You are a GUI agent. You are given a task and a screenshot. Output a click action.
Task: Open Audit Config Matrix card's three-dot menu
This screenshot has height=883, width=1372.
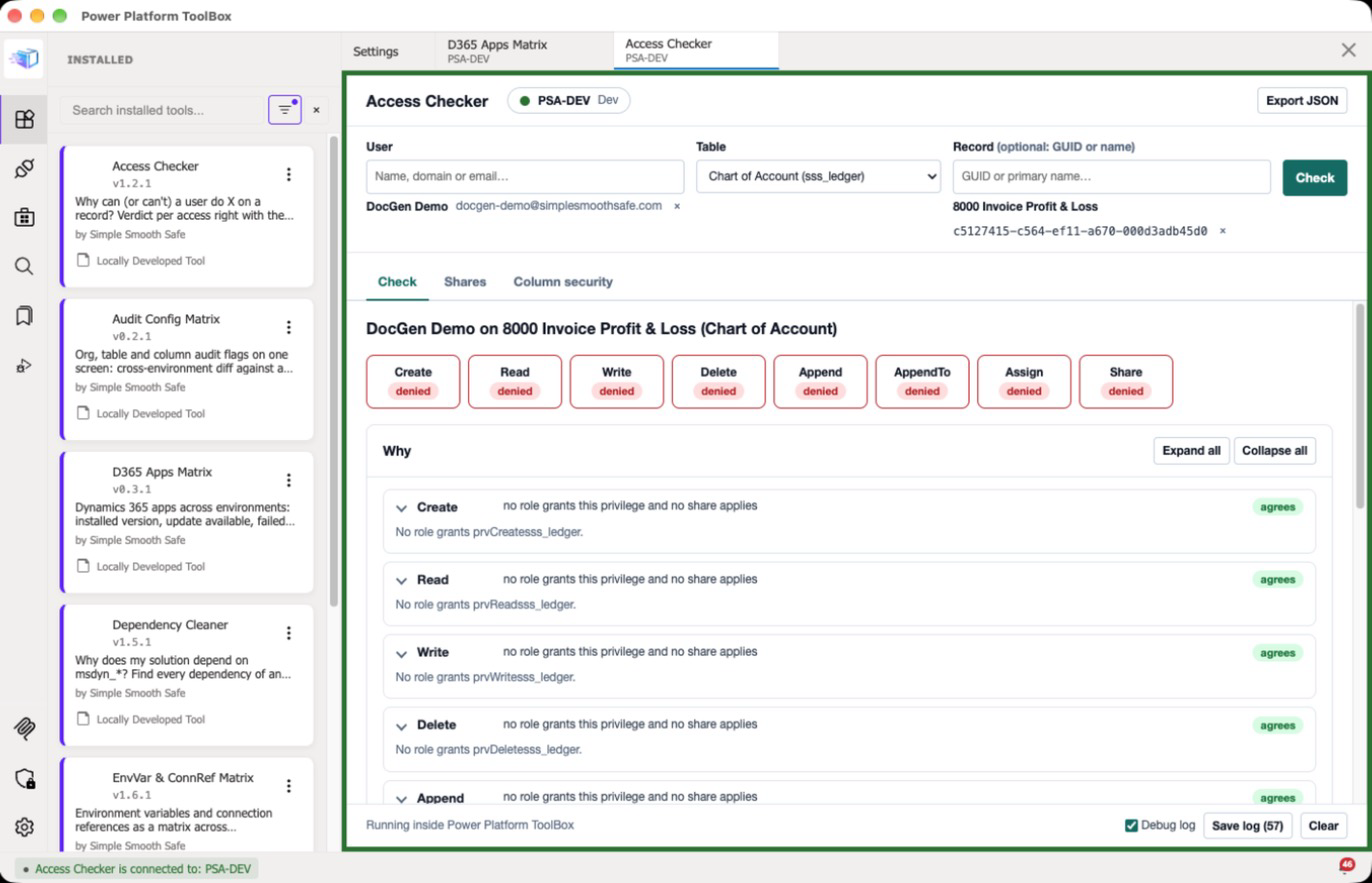(x=289, y=327)
